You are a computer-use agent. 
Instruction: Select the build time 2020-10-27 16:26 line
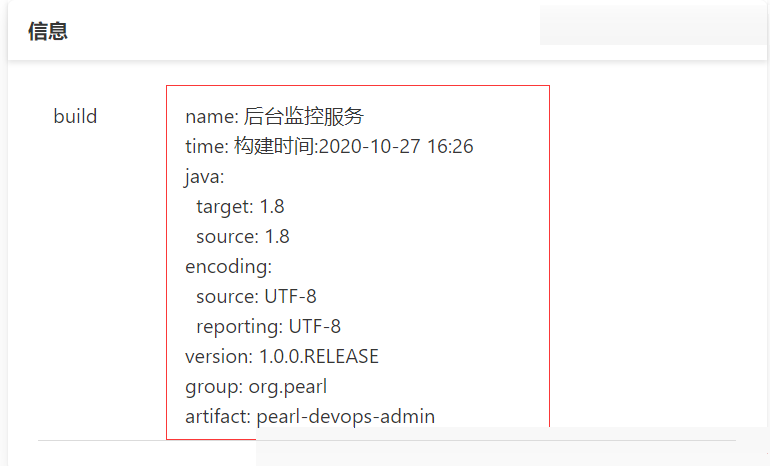(329, 146)
